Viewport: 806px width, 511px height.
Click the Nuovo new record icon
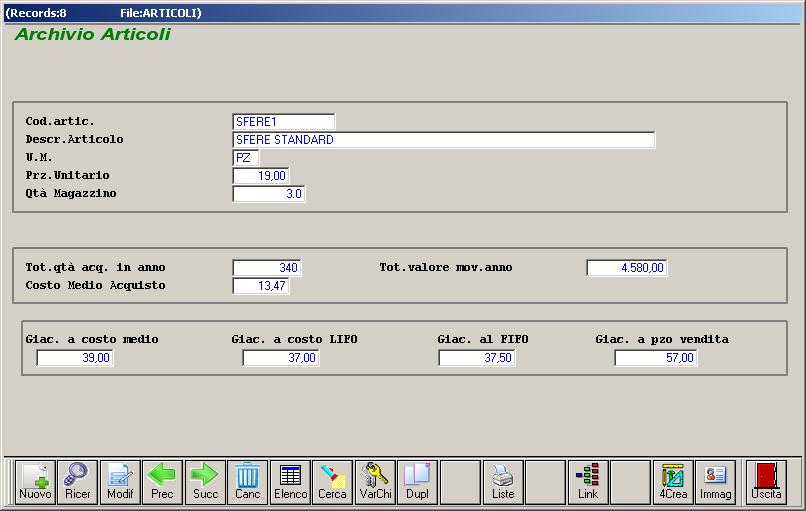tap(35, 482)
